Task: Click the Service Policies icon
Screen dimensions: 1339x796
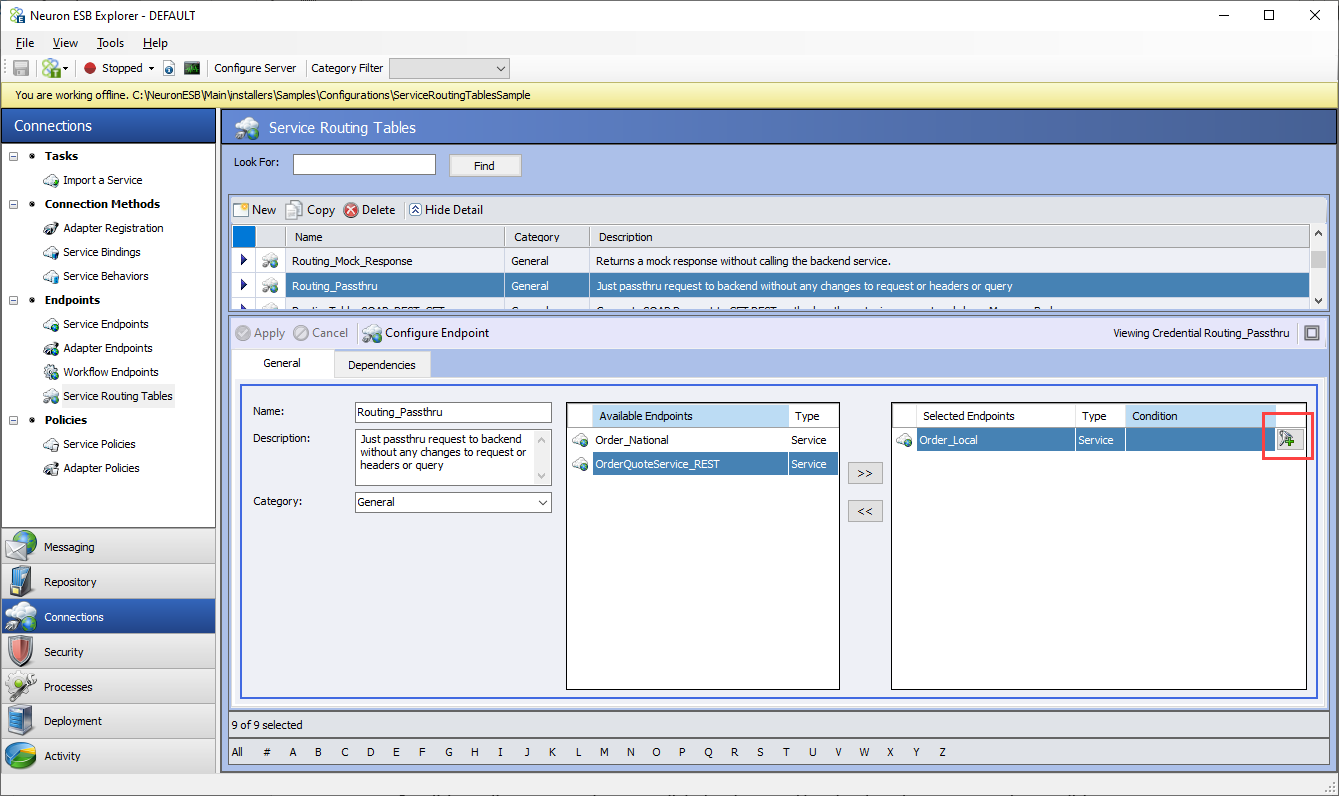Action: (51, 444)
